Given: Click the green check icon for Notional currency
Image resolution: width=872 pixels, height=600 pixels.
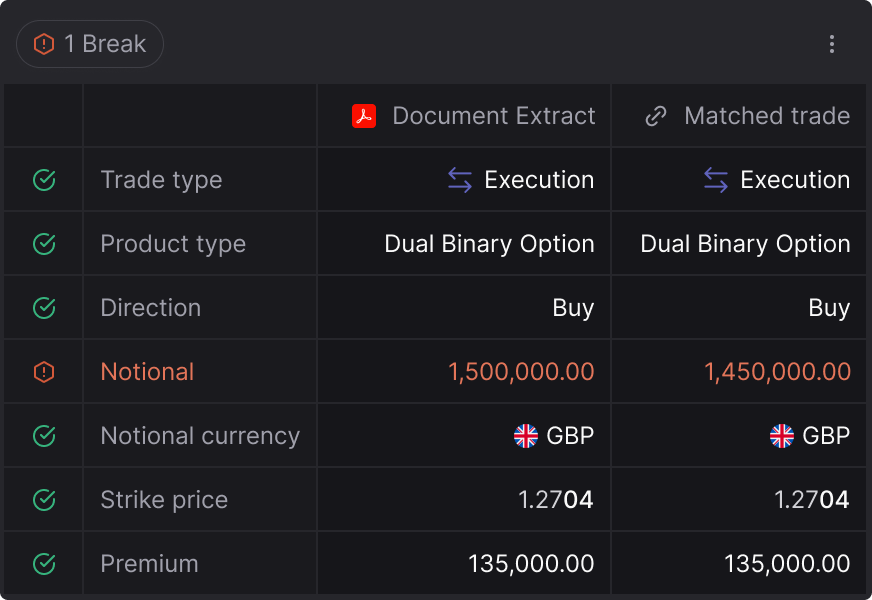Looking at the screenshot, I should [x=44, y=435].
